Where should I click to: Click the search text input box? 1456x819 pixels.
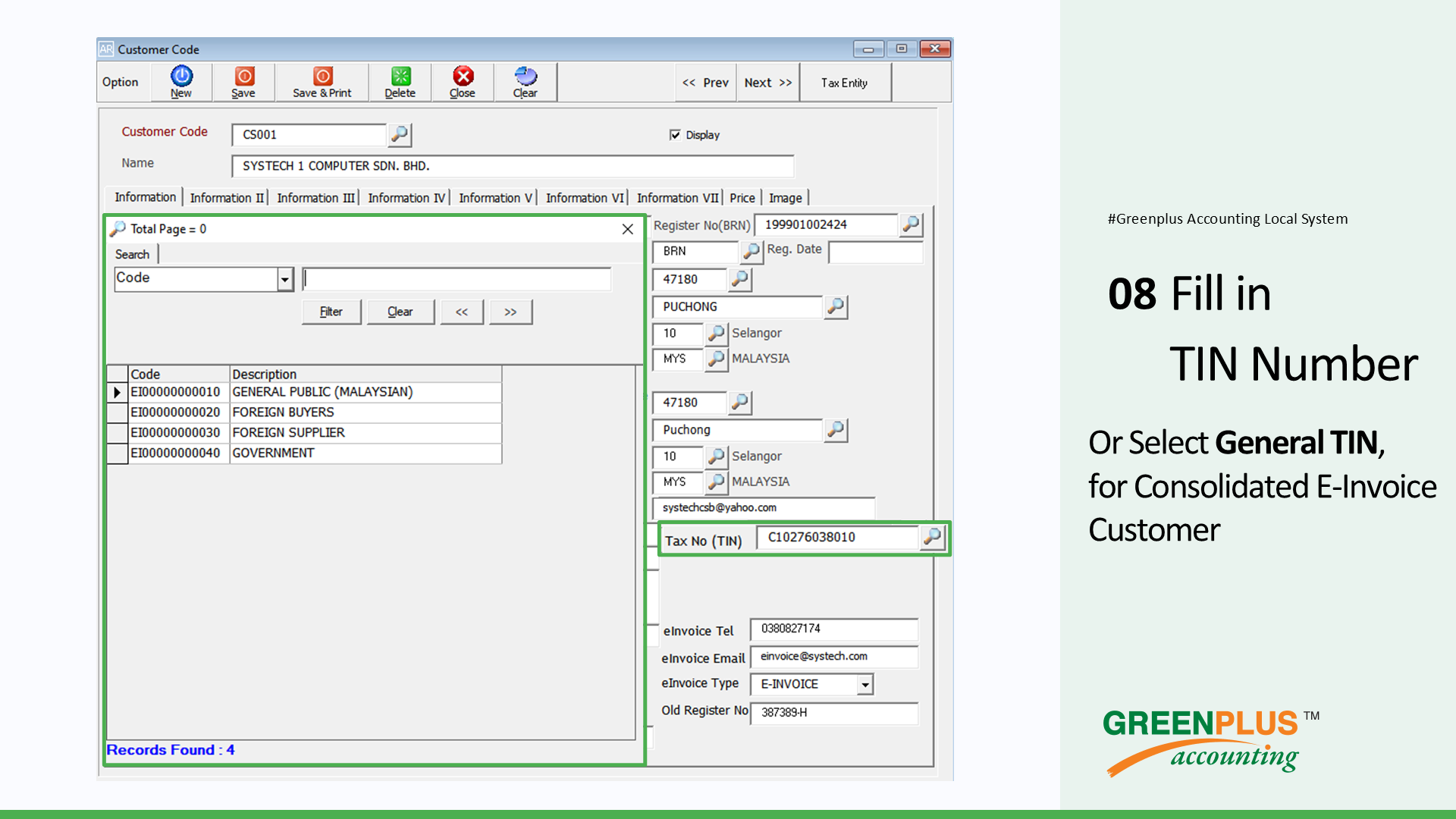(x=457, y=279)
